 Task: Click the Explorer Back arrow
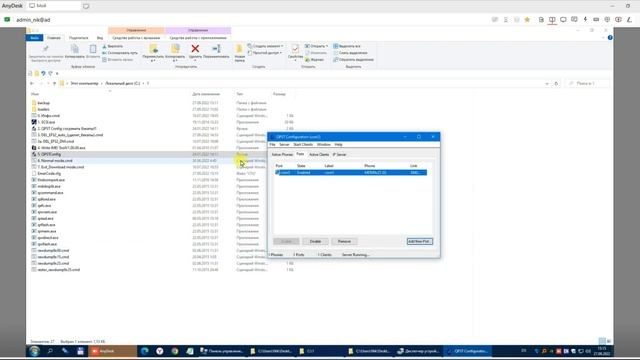pos(32,83)
